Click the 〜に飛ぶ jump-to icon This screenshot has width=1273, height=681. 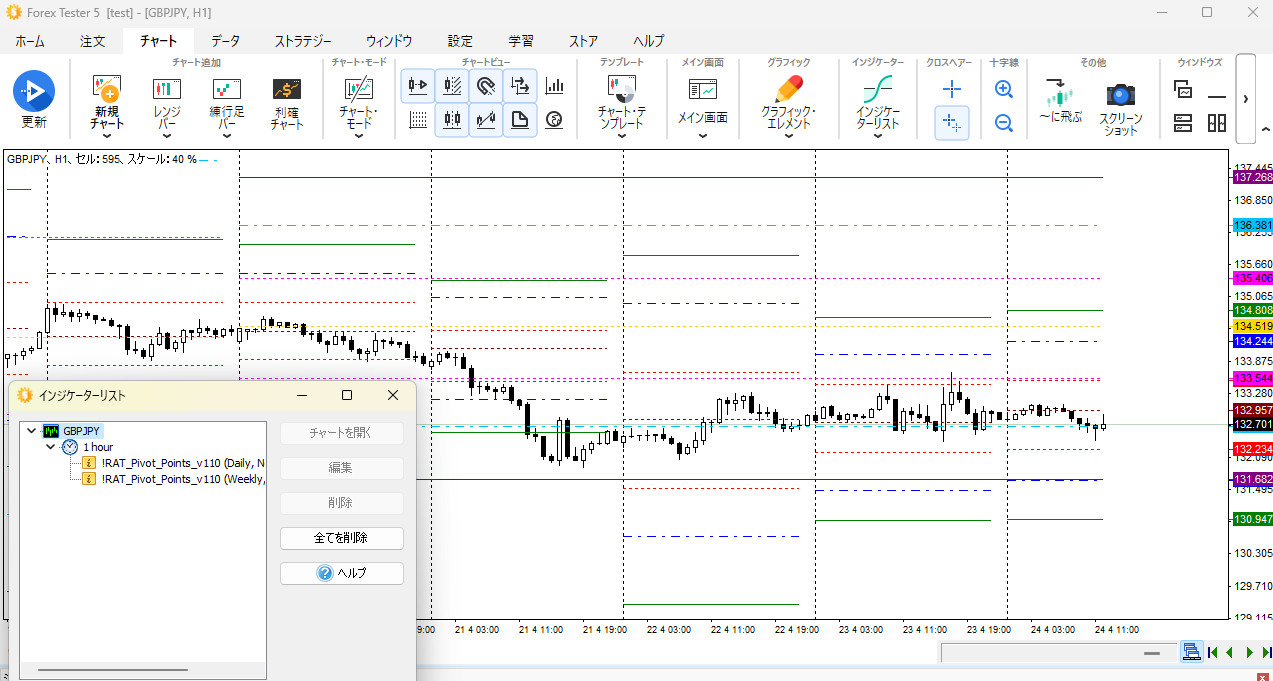[1060, 95]
